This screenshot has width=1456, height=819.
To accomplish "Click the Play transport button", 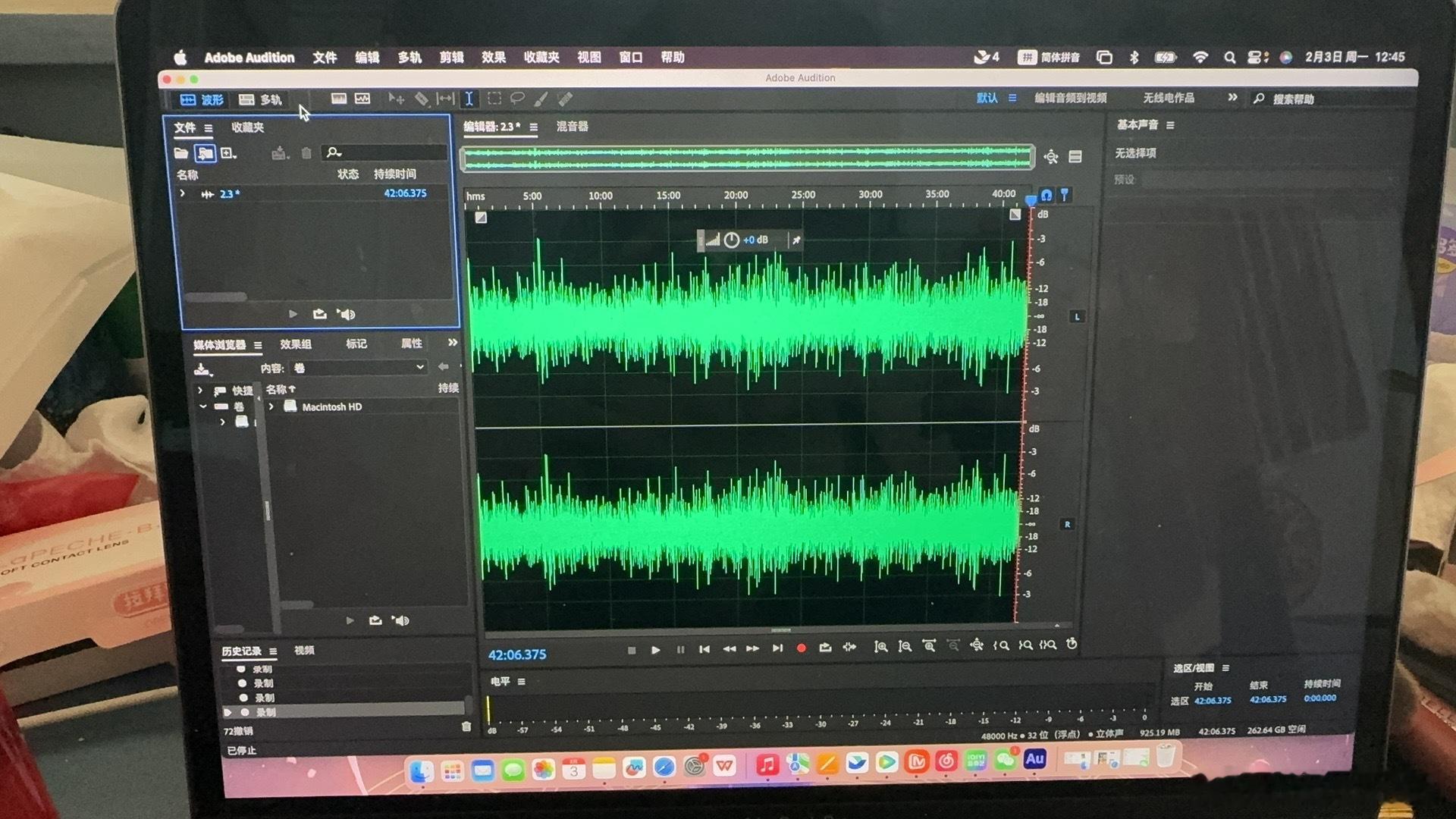I will (x=656, y=650).
